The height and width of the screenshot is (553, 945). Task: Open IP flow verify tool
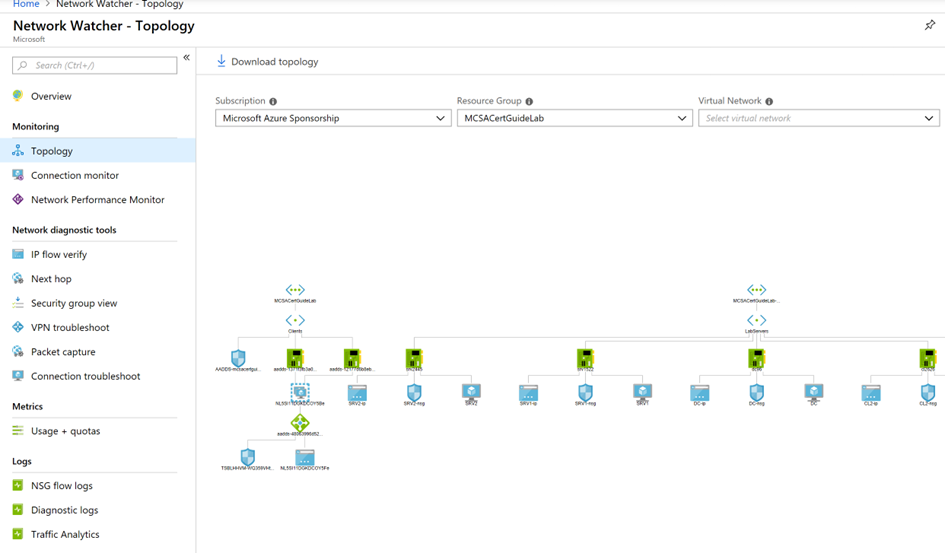point(59,254)
